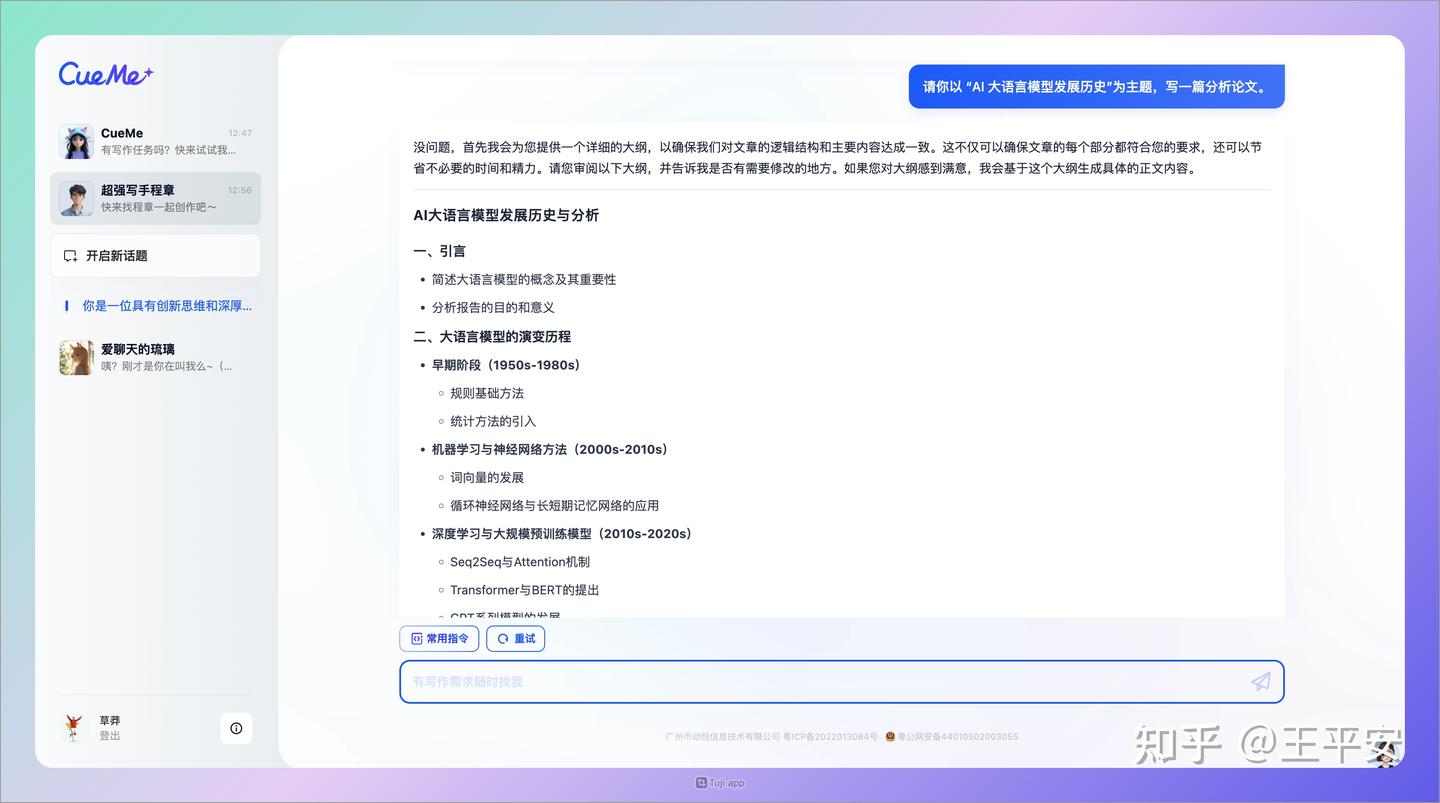Click the new chat icon beside 开启新话题

click(x=69, y=255)
